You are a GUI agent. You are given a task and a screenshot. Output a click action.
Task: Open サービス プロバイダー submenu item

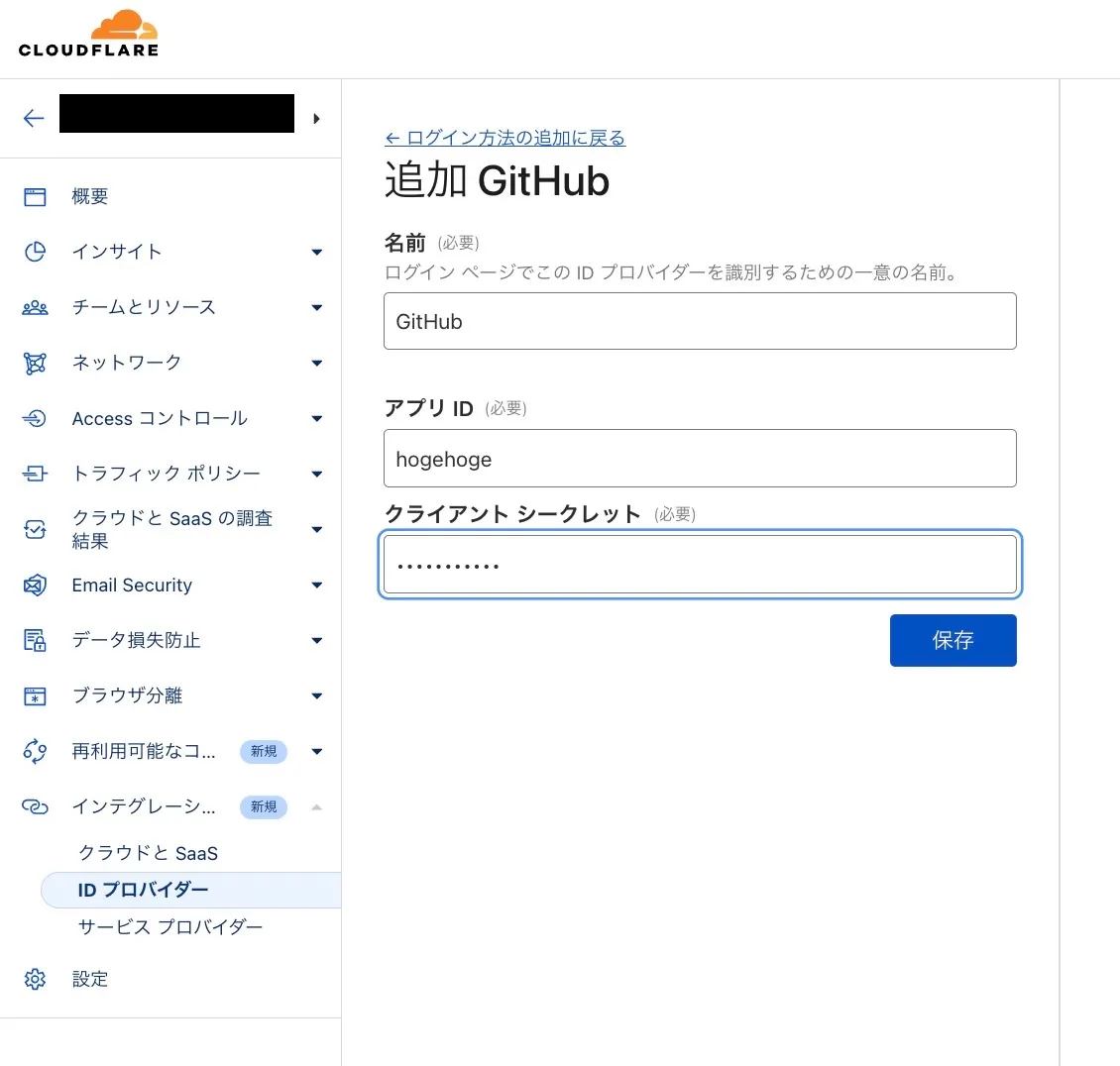(170, 927)
